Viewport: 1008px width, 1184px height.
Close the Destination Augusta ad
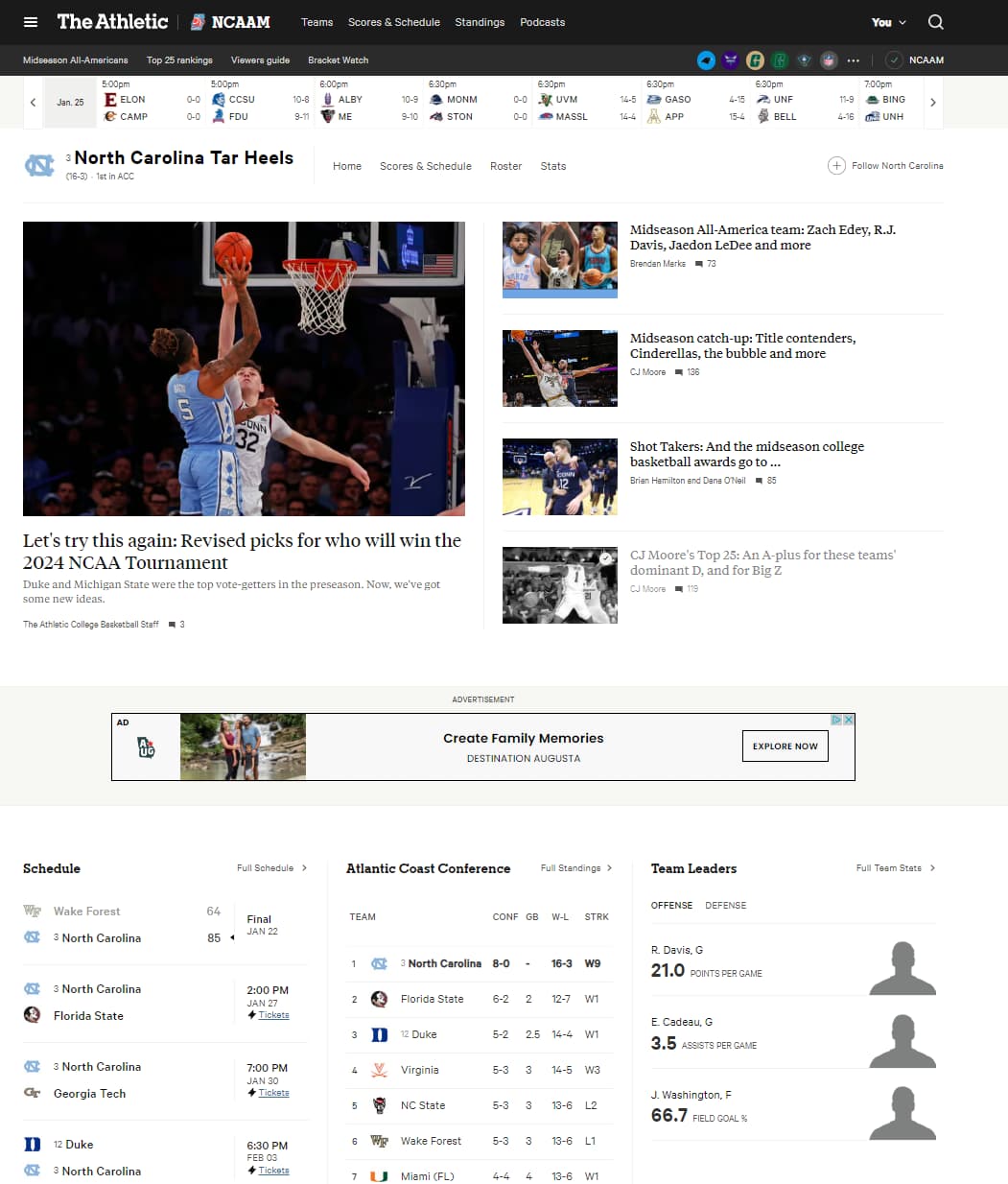pyautogui.click(x=849, y=720)
